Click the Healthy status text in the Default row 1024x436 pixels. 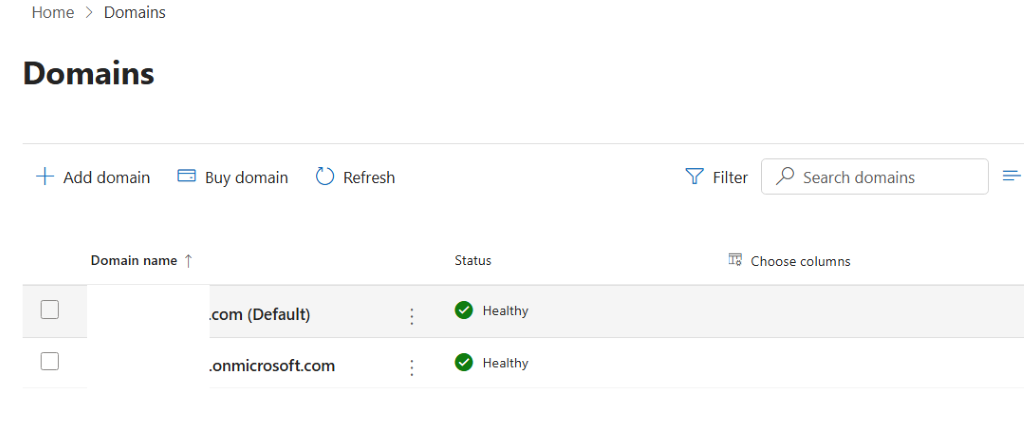coord(505,311)
